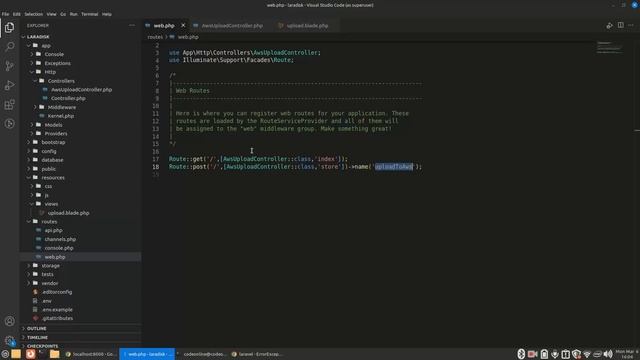
Task: Open the Go menu
Action: click(x=63, y=14)
